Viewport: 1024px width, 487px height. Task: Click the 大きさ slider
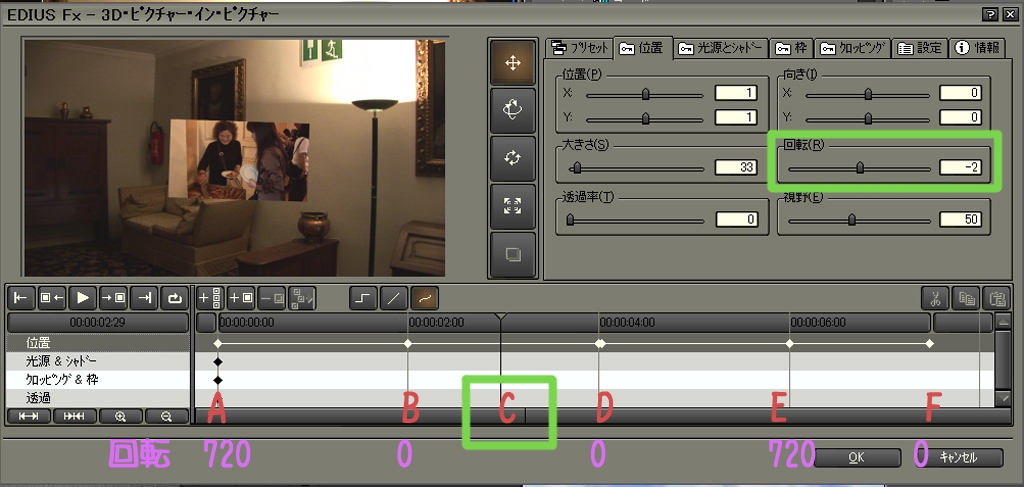[x=635, y=168]
